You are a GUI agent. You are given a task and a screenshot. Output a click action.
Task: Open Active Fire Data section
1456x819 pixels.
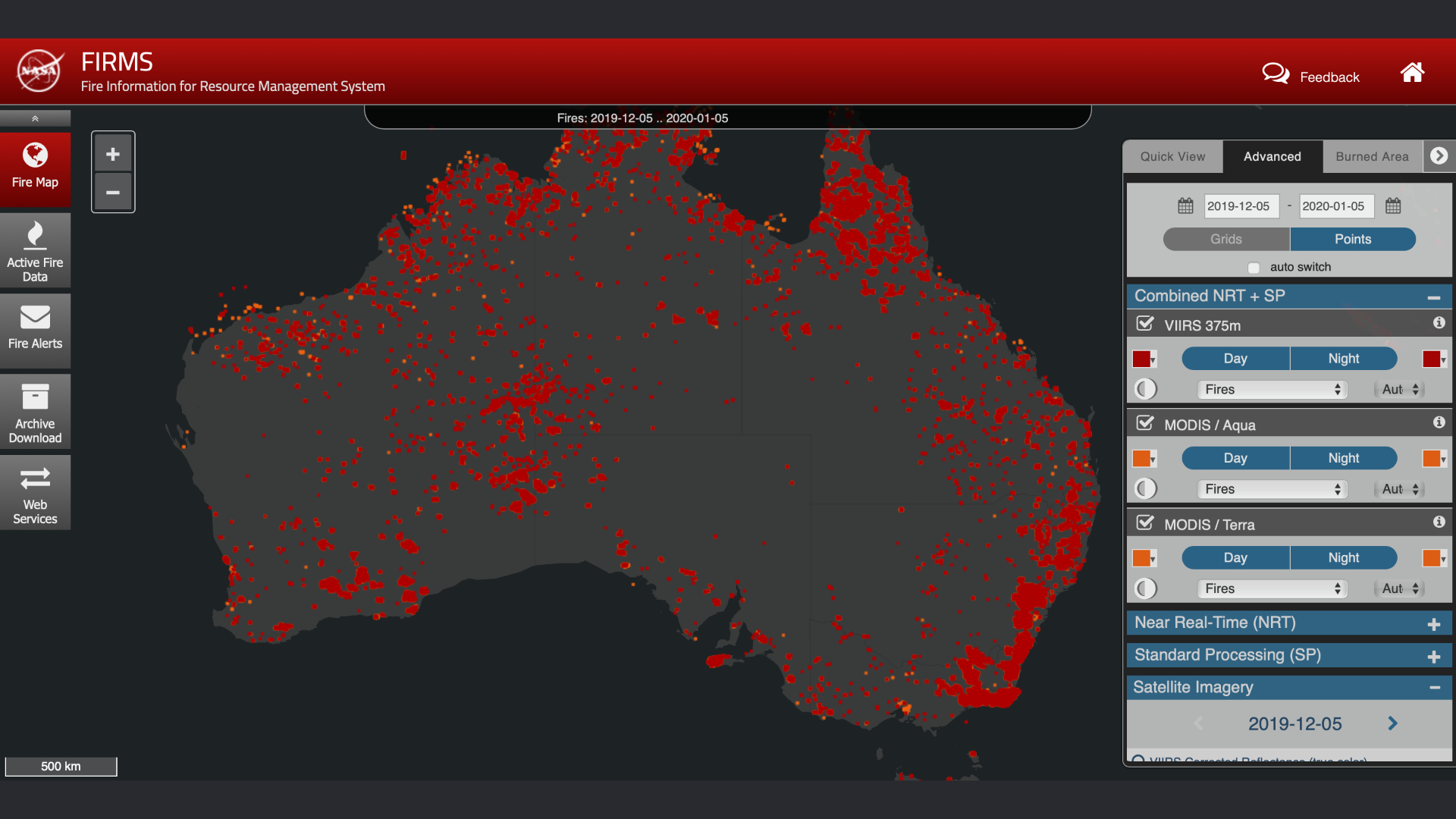pos(35,250)
